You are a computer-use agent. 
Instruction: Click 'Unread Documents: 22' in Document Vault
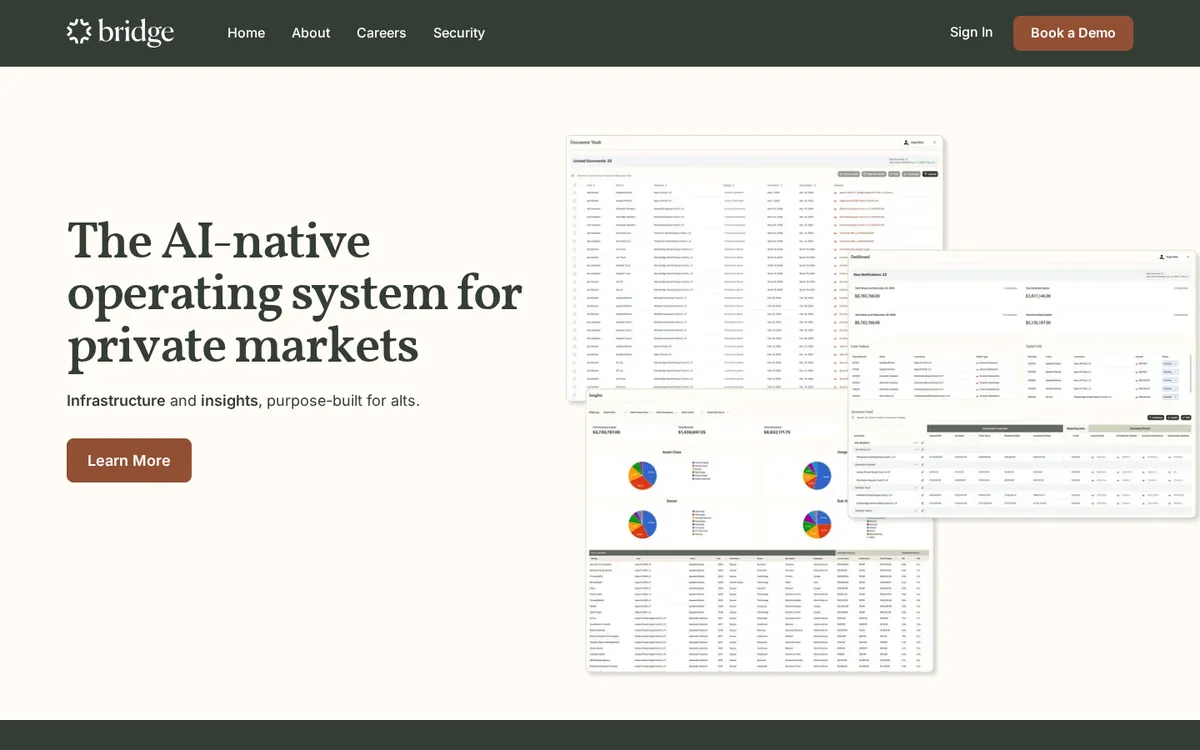tap(592, 161)
